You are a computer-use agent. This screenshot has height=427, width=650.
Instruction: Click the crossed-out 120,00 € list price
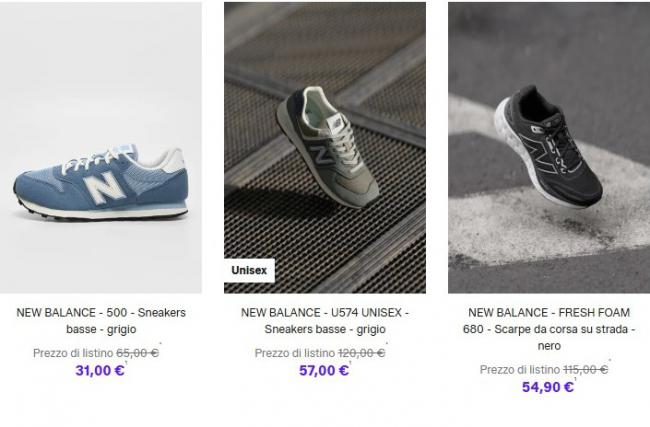click(x=361, y=353)
